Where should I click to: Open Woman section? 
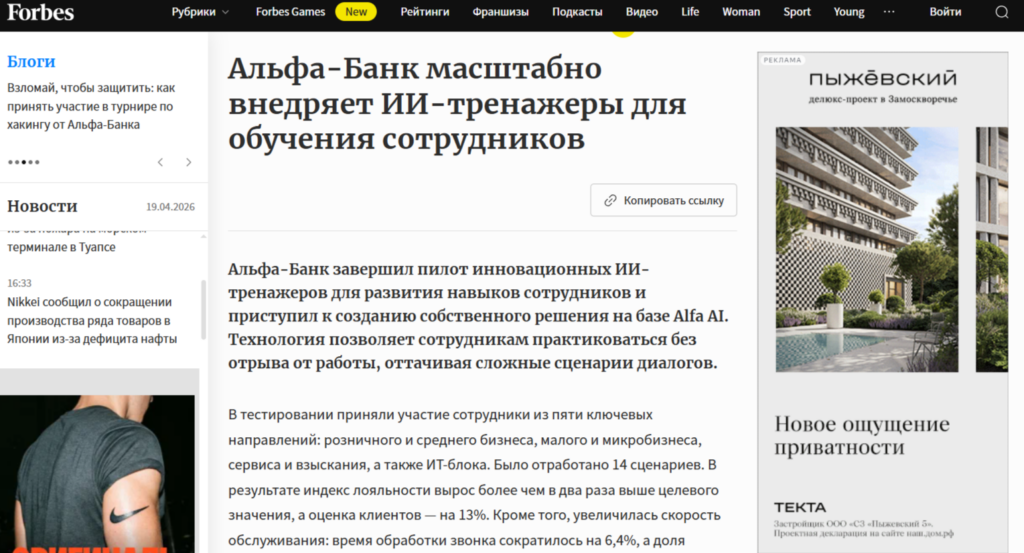tap(741, 12)
